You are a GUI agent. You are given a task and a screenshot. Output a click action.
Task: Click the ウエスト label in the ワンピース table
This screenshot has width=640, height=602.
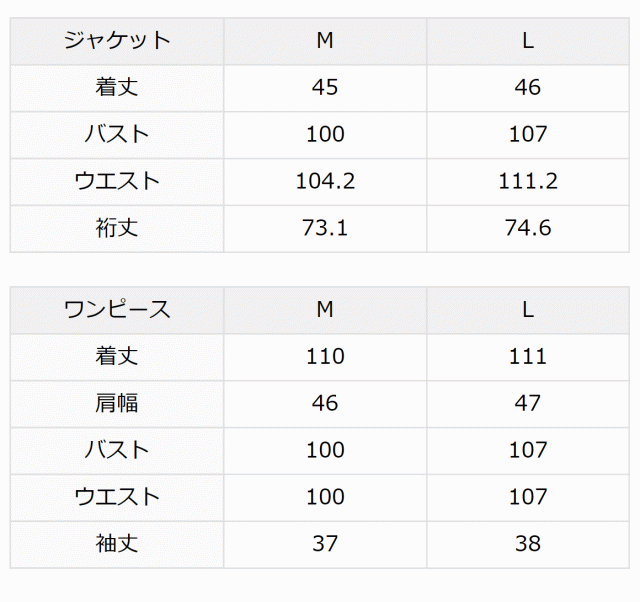point(117,497)
